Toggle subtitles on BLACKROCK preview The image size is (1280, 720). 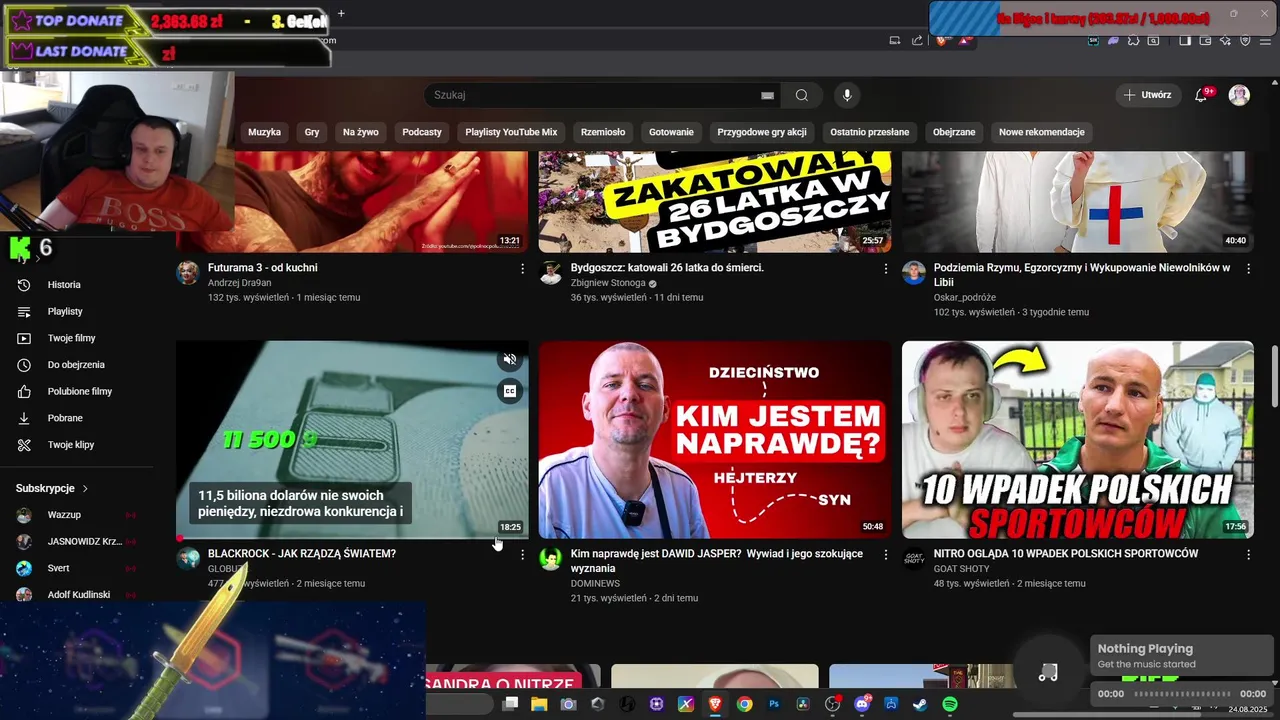tap(510, 391)
